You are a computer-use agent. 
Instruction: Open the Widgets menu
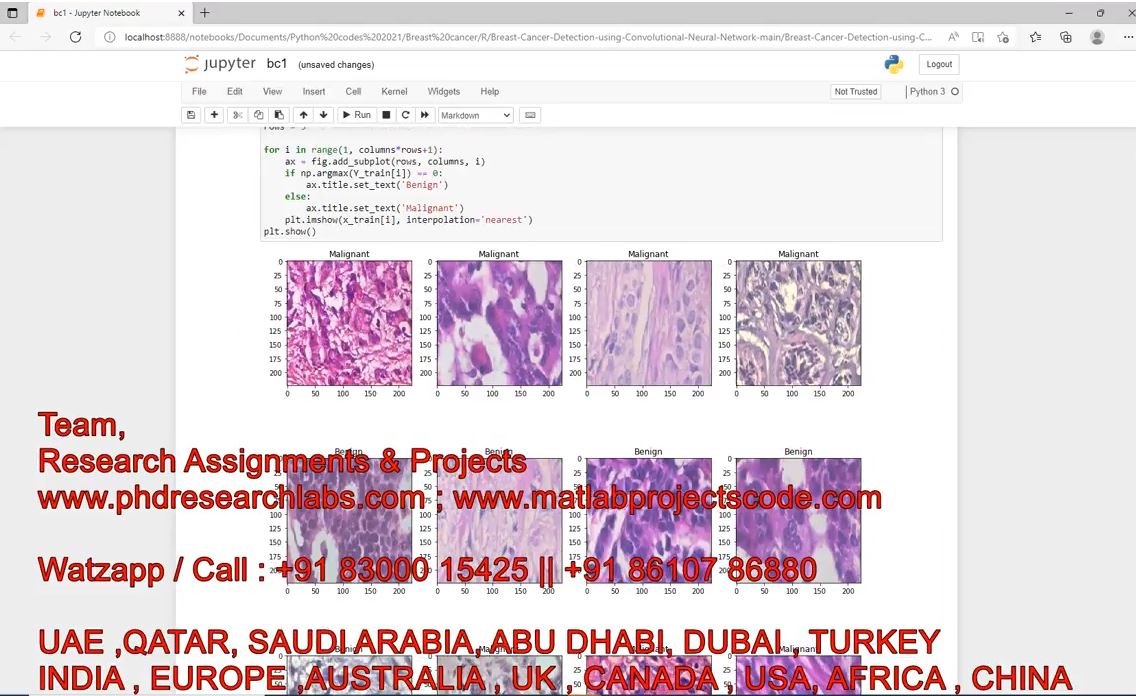click(x=443, y=92)
